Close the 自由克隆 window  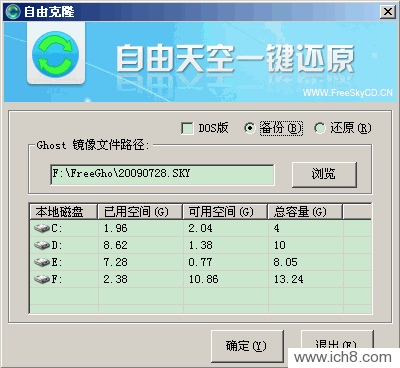(x=388, y=12)
